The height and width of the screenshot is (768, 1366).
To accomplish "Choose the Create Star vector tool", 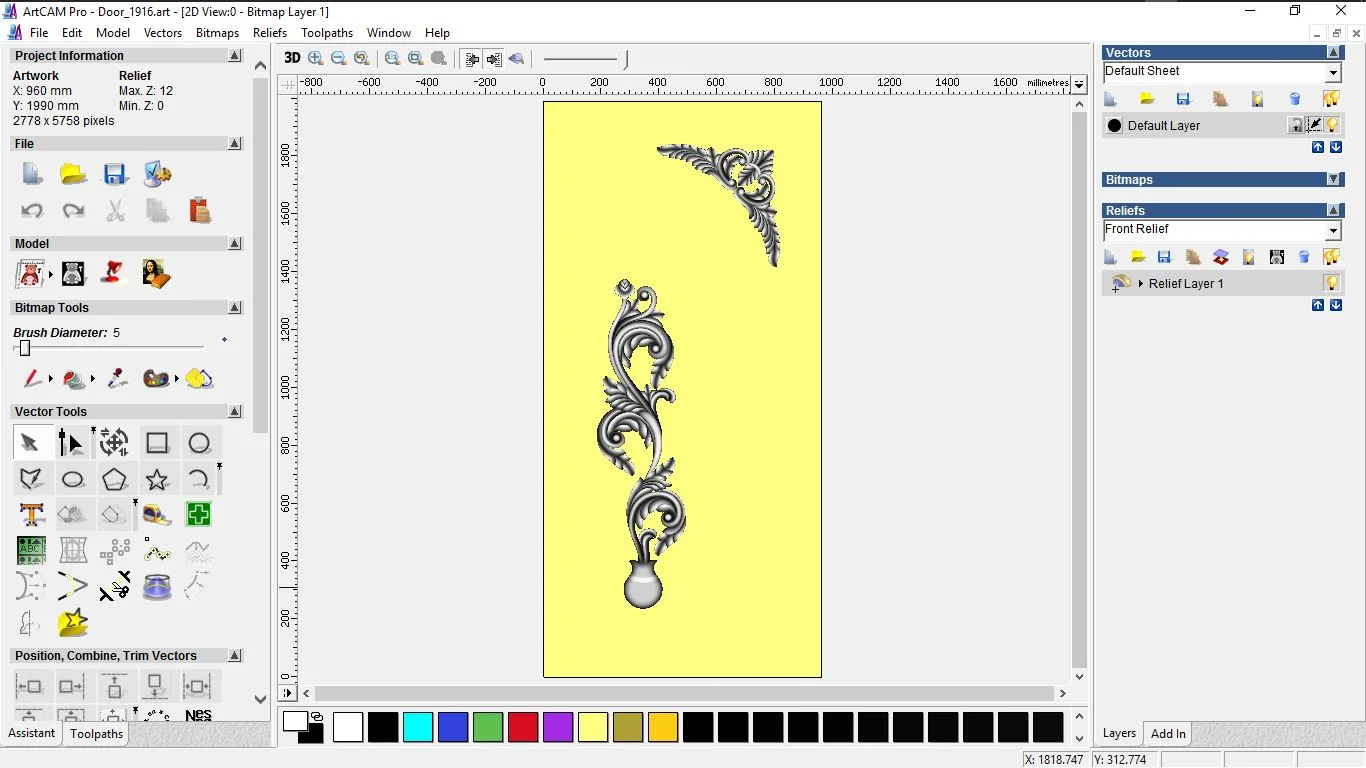I will point(157,479).
